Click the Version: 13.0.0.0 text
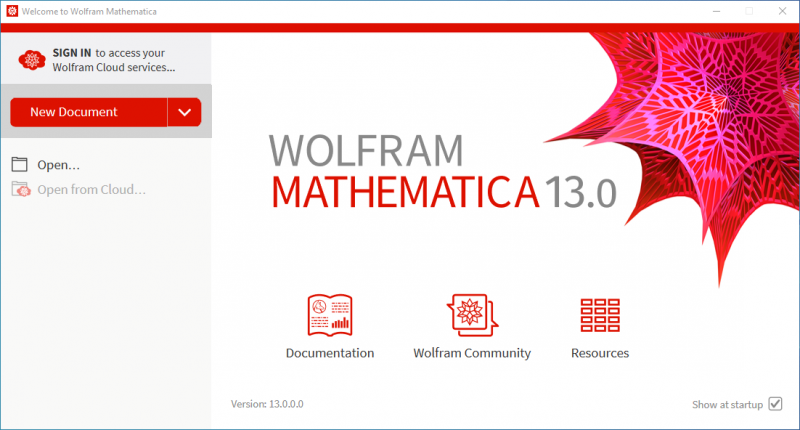The image size is (800, 430). click(267, 404)
